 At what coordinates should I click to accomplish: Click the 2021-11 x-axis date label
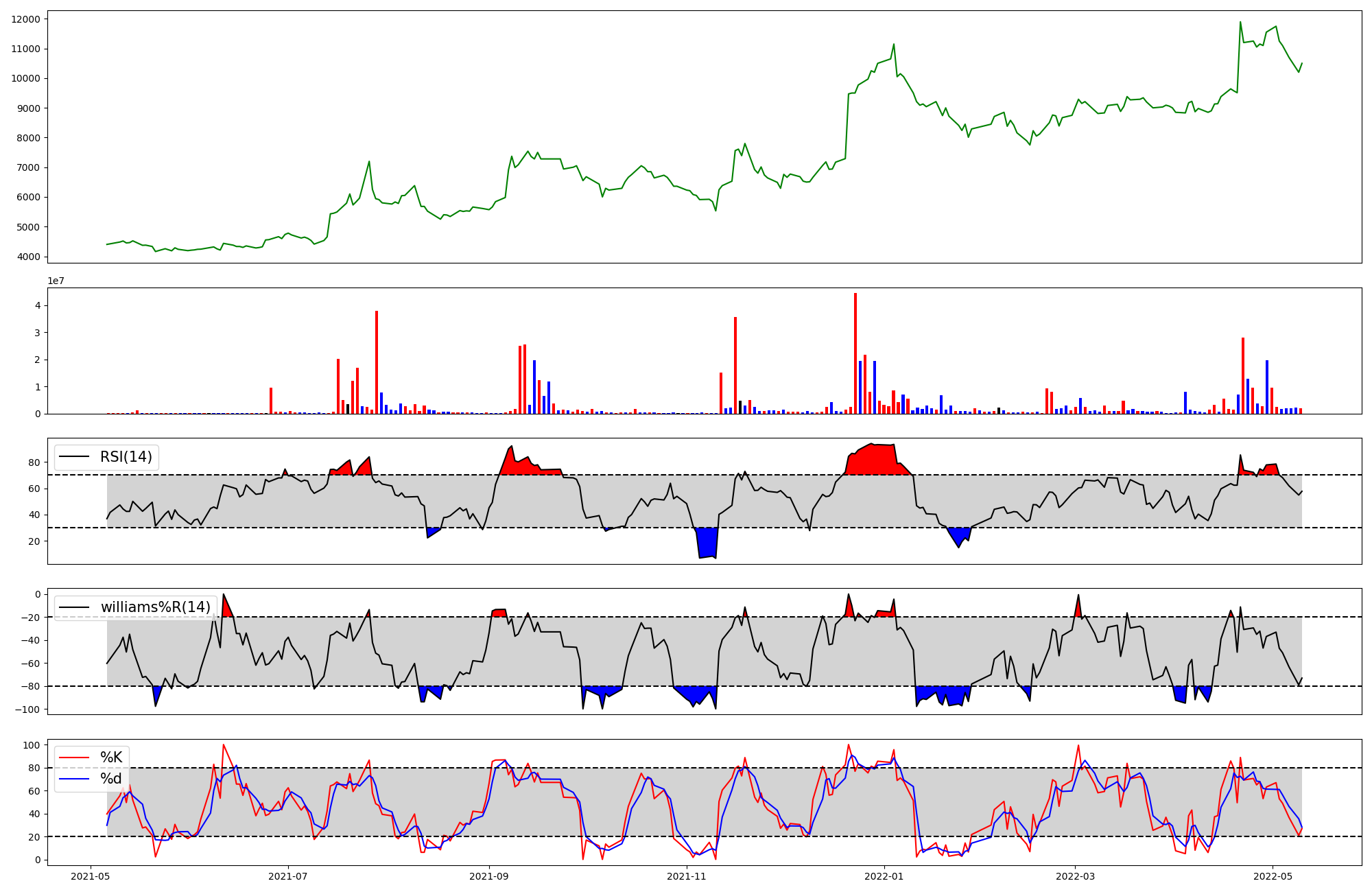(687, 876)
